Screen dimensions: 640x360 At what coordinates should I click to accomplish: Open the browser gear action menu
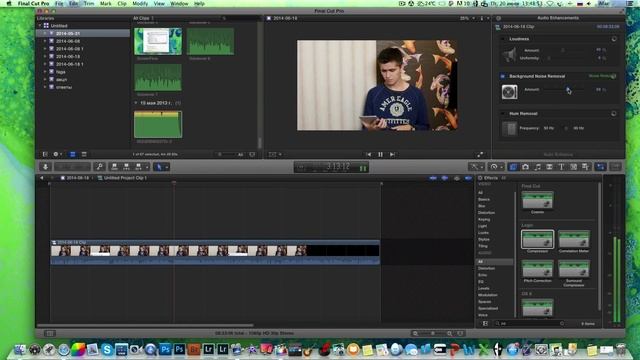(x=57, y=154)
